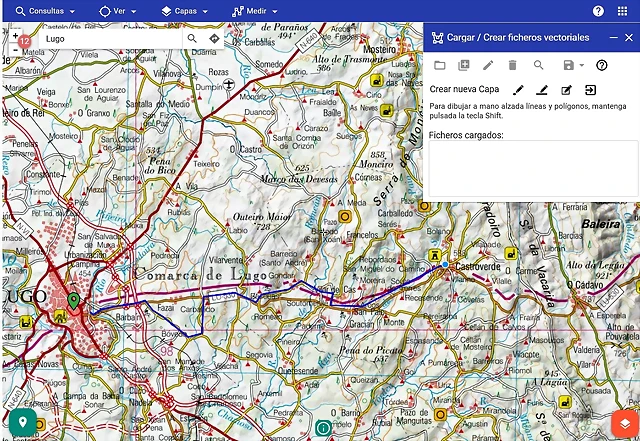Click the teal location pin button bottom-left
The height and width of the screenshot is (441, 640).
22,422
